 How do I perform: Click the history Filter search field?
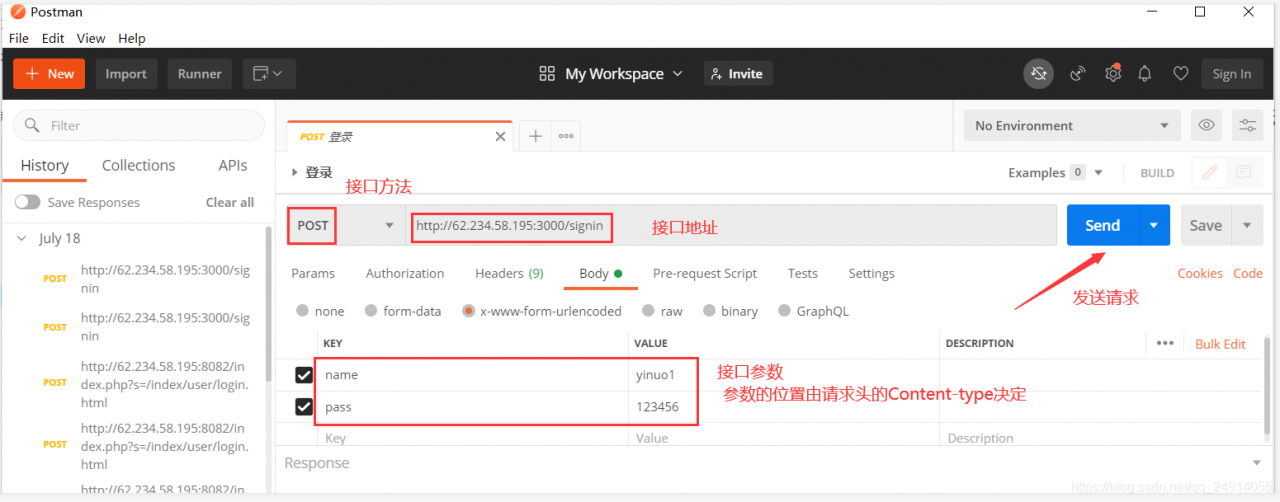(139, 126)
